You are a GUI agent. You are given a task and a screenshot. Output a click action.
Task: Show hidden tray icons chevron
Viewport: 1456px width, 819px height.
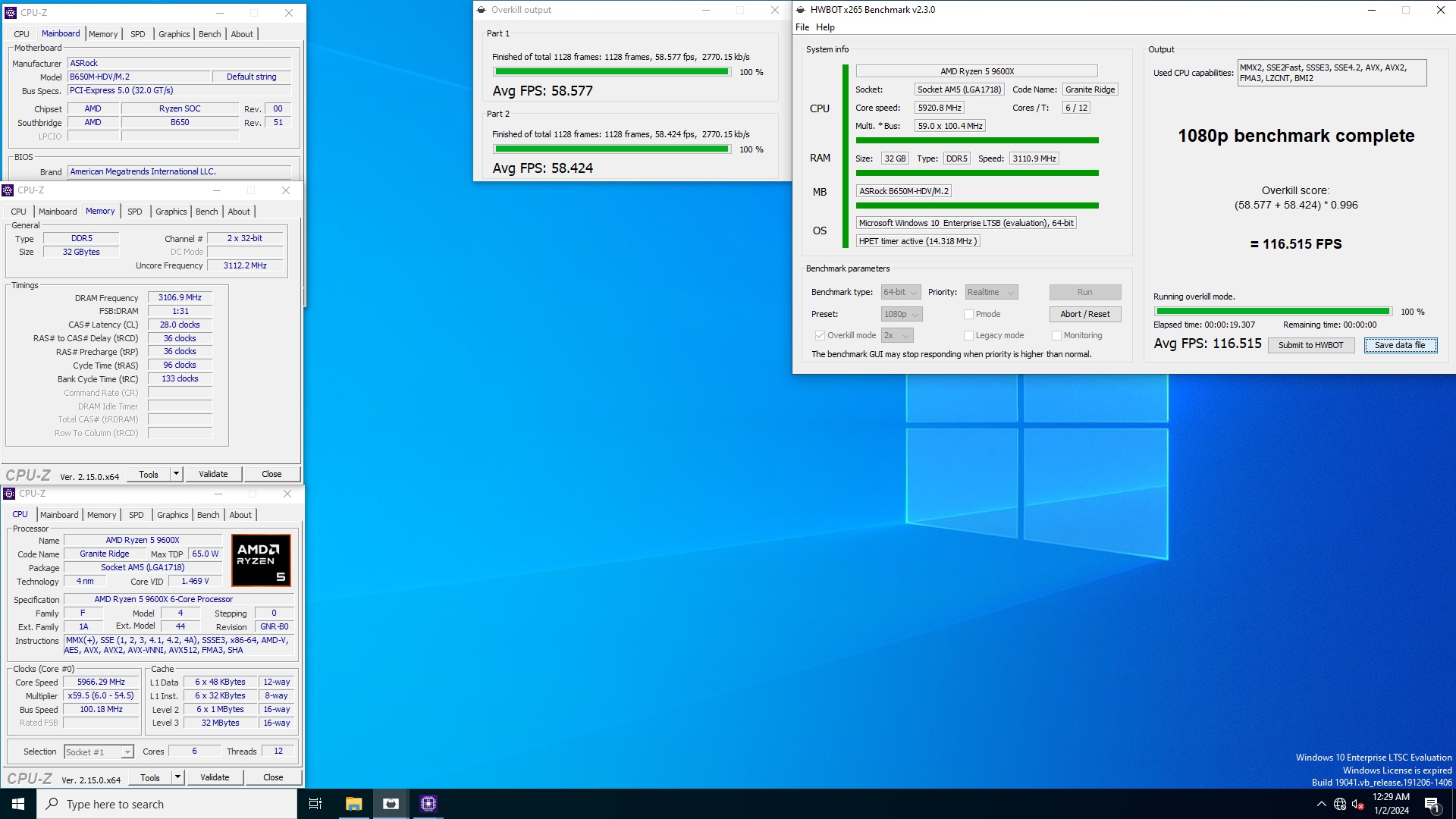1321,804
